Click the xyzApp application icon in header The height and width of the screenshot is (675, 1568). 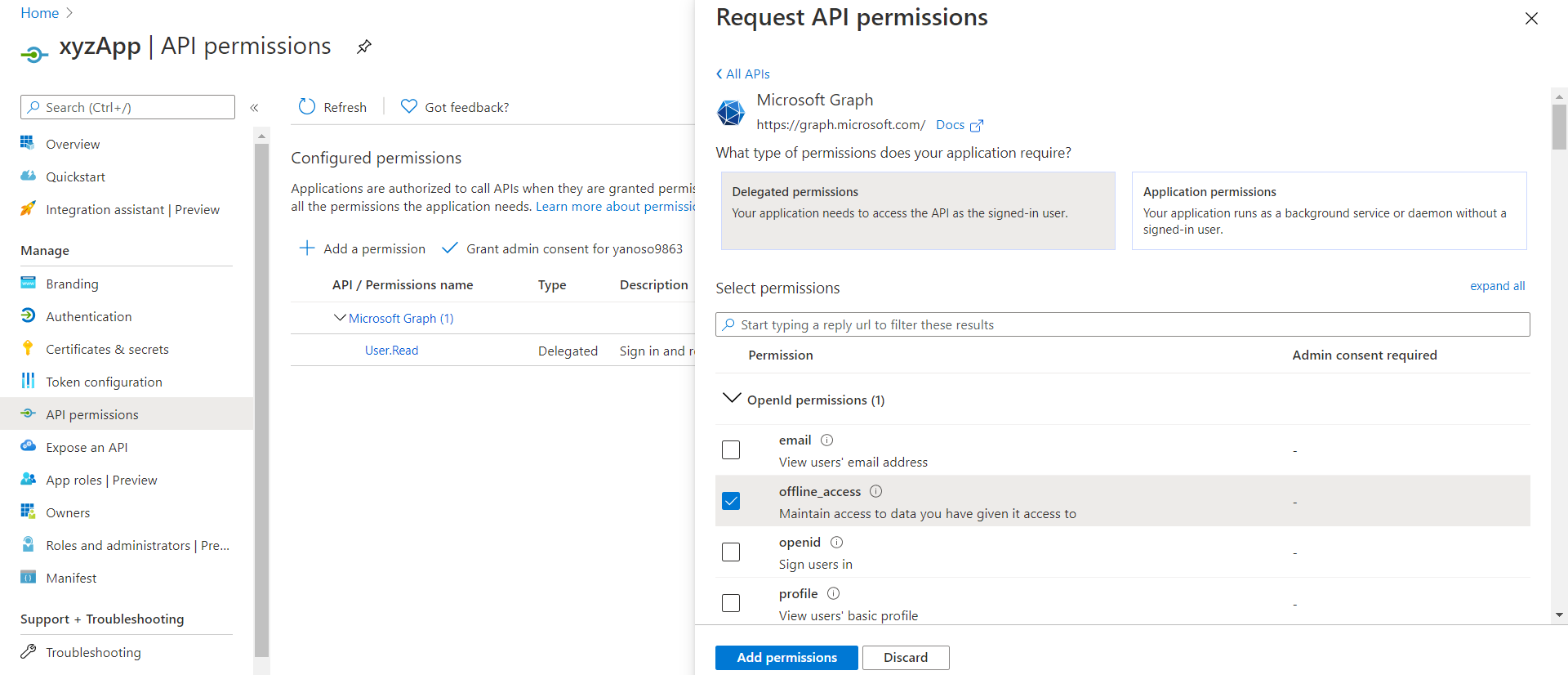(x=34, y=55)
